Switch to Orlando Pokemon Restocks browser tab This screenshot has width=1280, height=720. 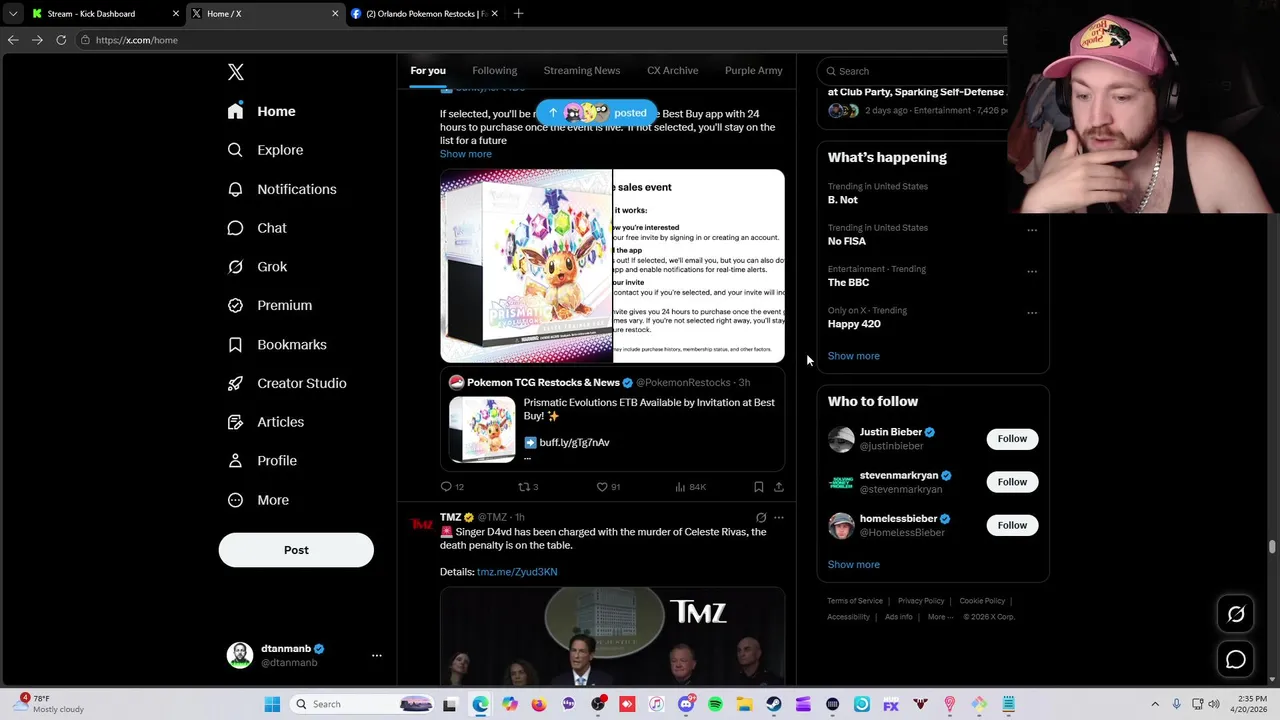pos(425,14)
